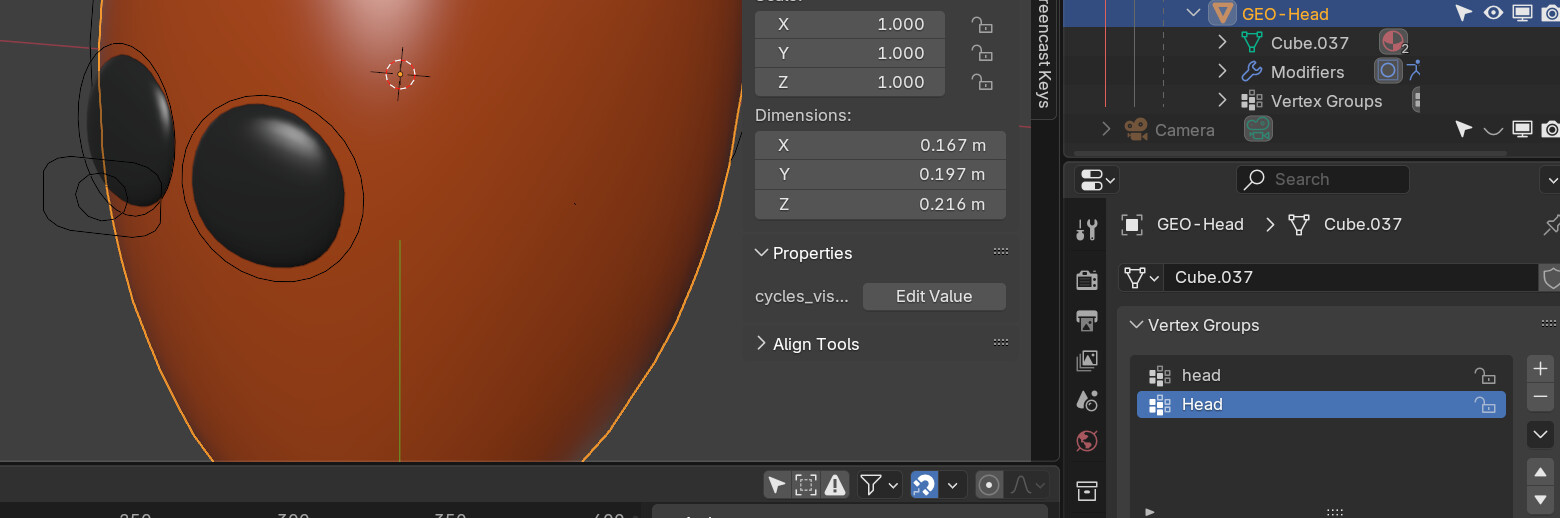The height and width of the screenshot is (518, 1560).
Task: Toggle lock on selected 'Head' vertex group
Action: coord(1485,405)
